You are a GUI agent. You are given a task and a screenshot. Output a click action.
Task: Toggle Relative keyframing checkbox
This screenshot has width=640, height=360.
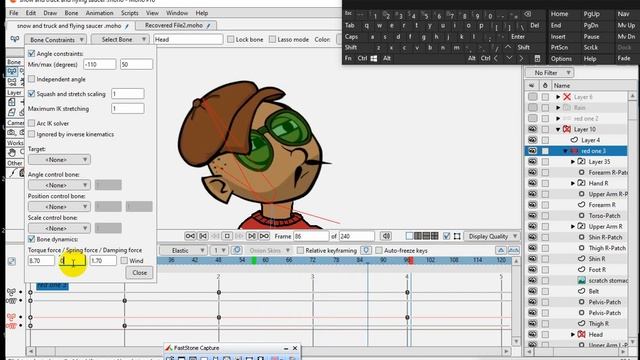click(300, 250)
